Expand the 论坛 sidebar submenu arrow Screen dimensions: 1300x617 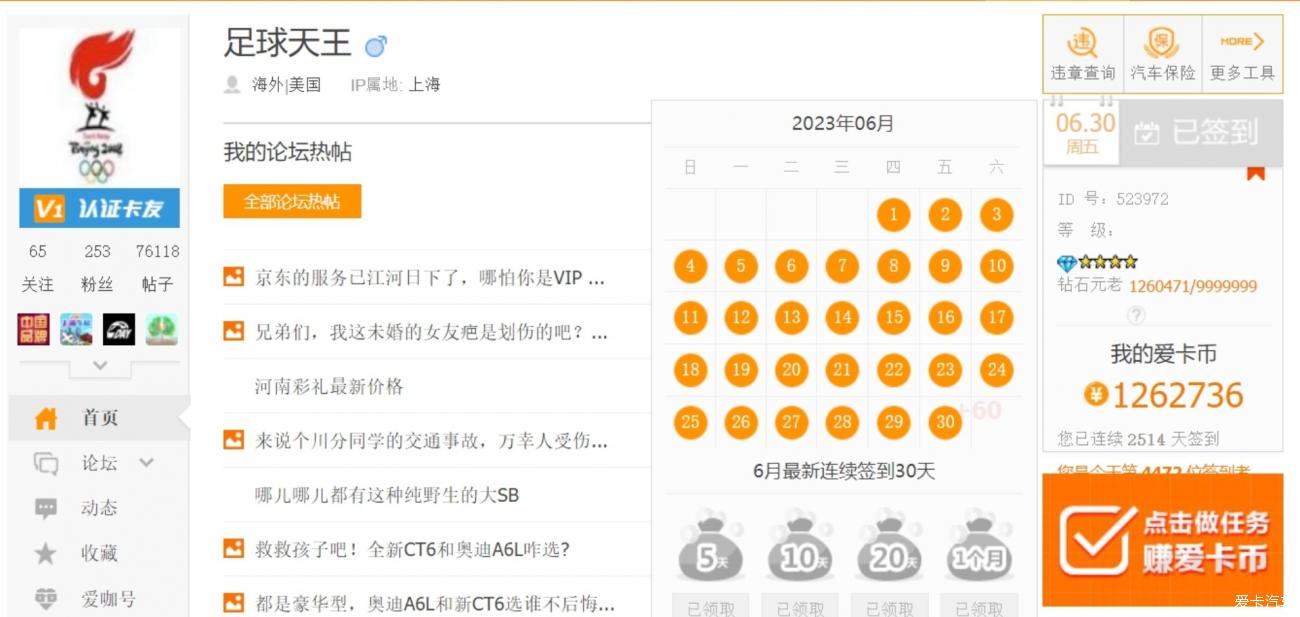click(147, 463)
